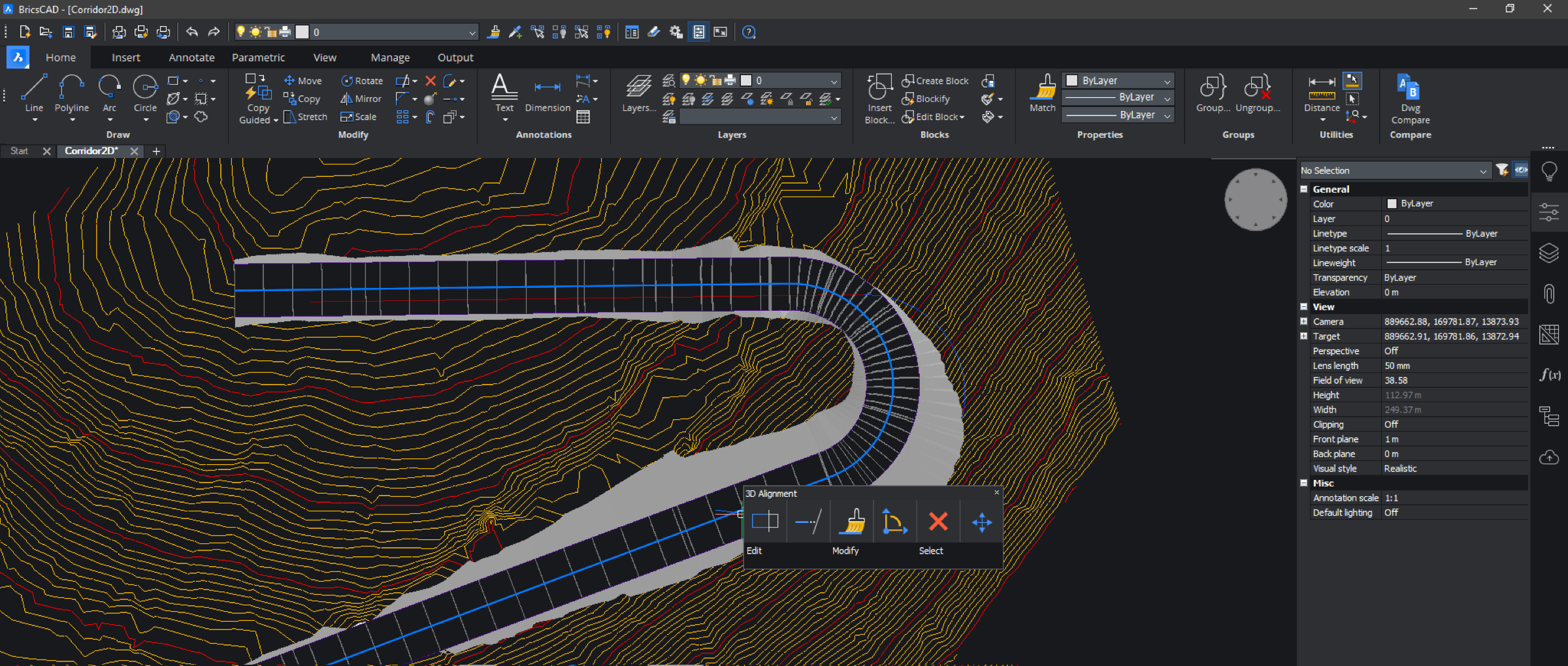Click the Move tool in Modify

pos(302,80)
